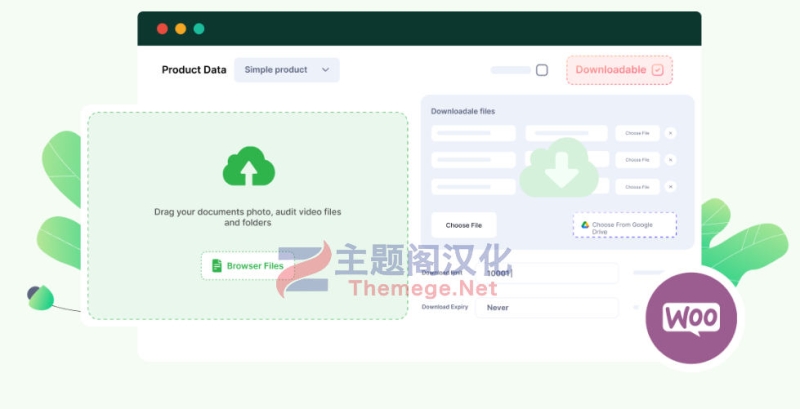
Task: Open the Simple product dropdown
Action: (287, 70)
